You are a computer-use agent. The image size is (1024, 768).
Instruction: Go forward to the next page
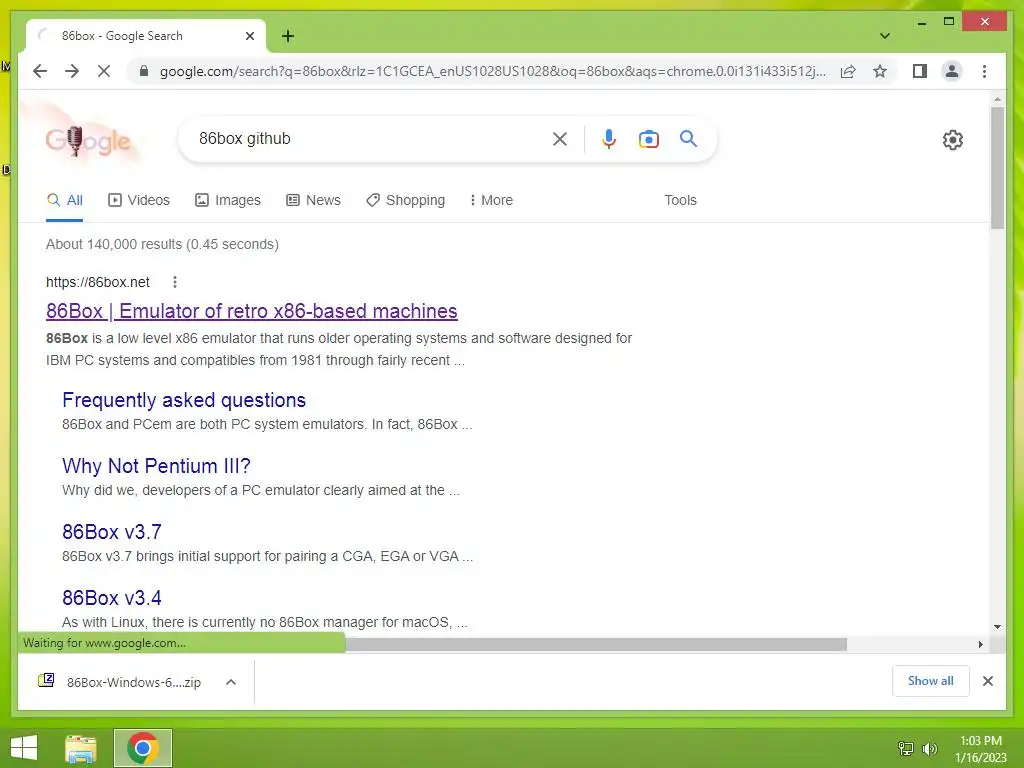[72, 71]
